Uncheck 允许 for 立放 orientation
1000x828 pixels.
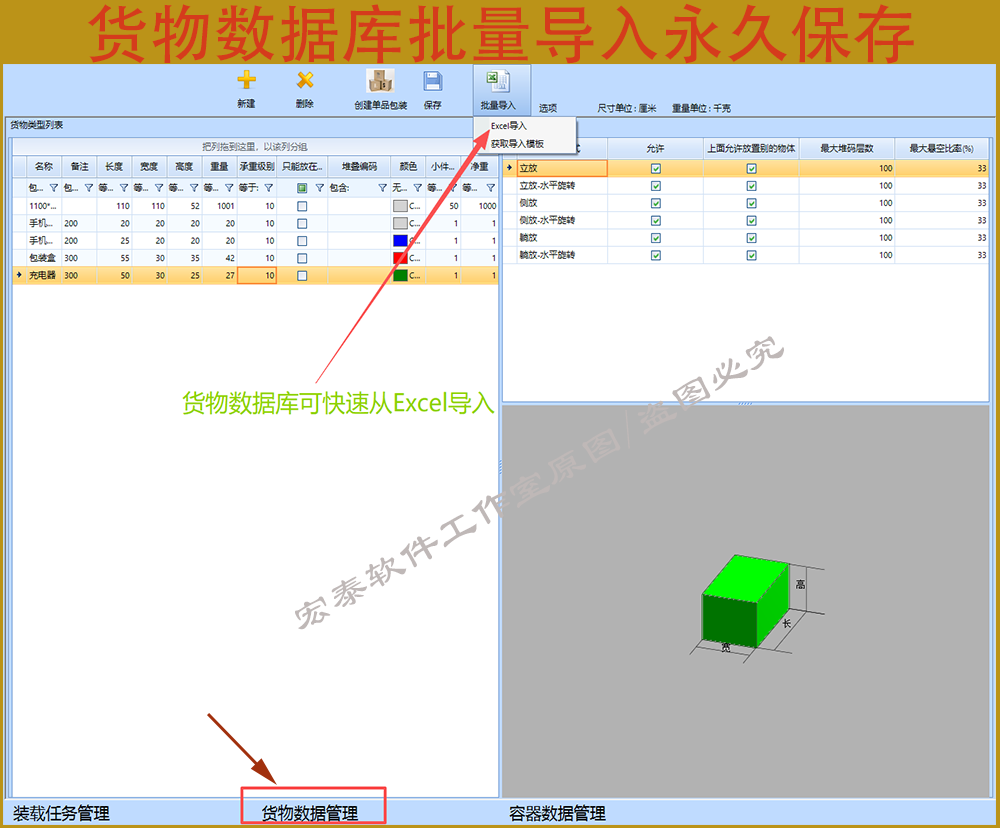point(656,168)
